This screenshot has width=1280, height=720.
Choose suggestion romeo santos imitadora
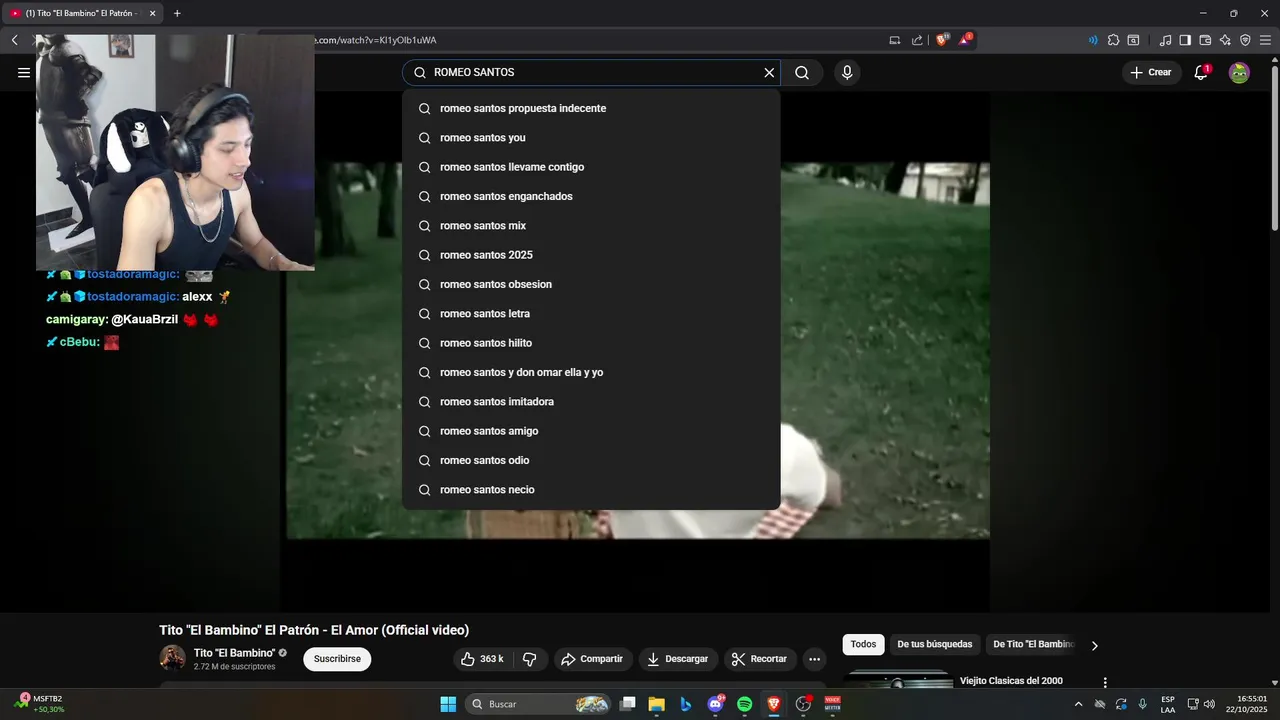(x=591, y=401)
